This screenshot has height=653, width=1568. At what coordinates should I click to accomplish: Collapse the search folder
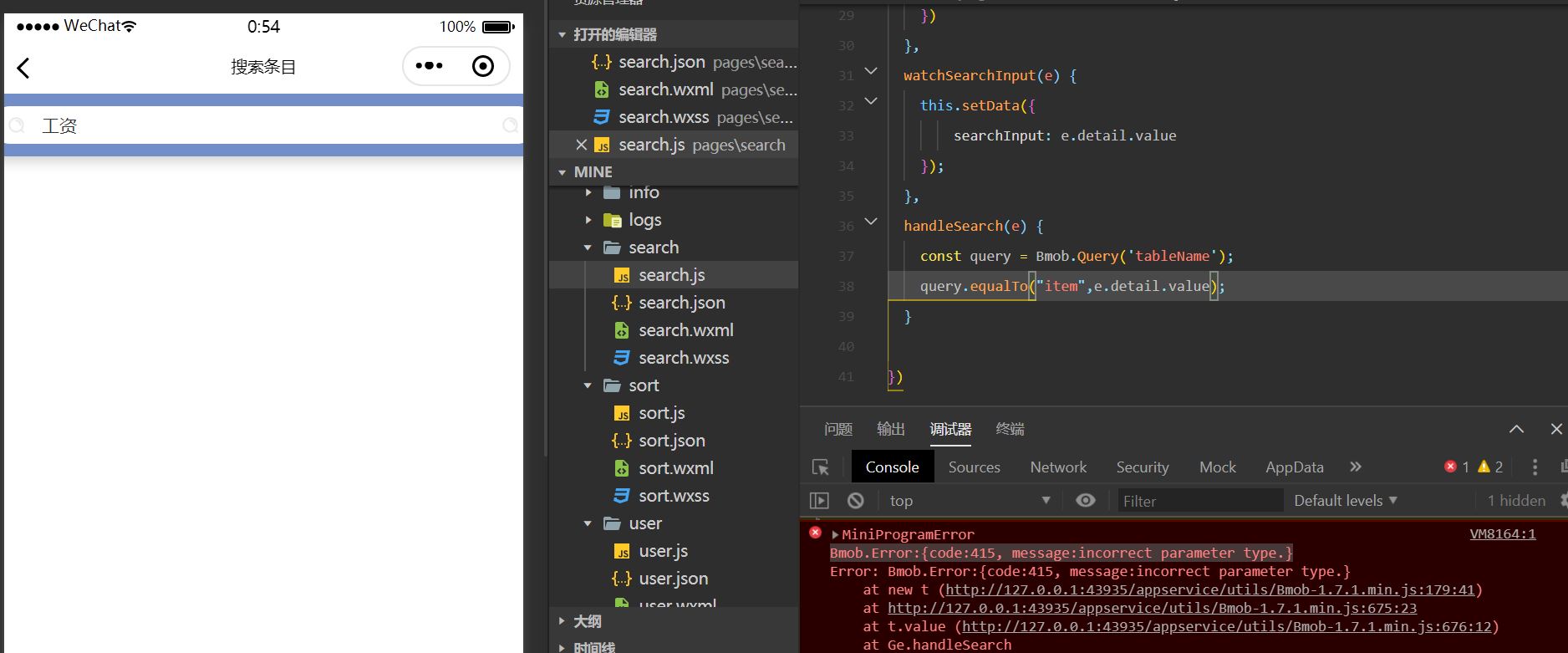588,247
